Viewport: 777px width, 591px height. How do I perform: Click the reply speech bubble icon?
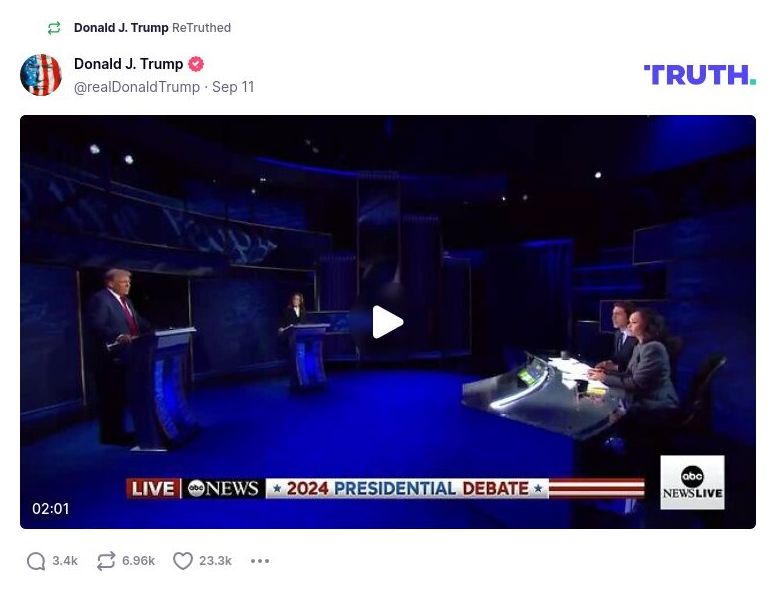point(36,561)
